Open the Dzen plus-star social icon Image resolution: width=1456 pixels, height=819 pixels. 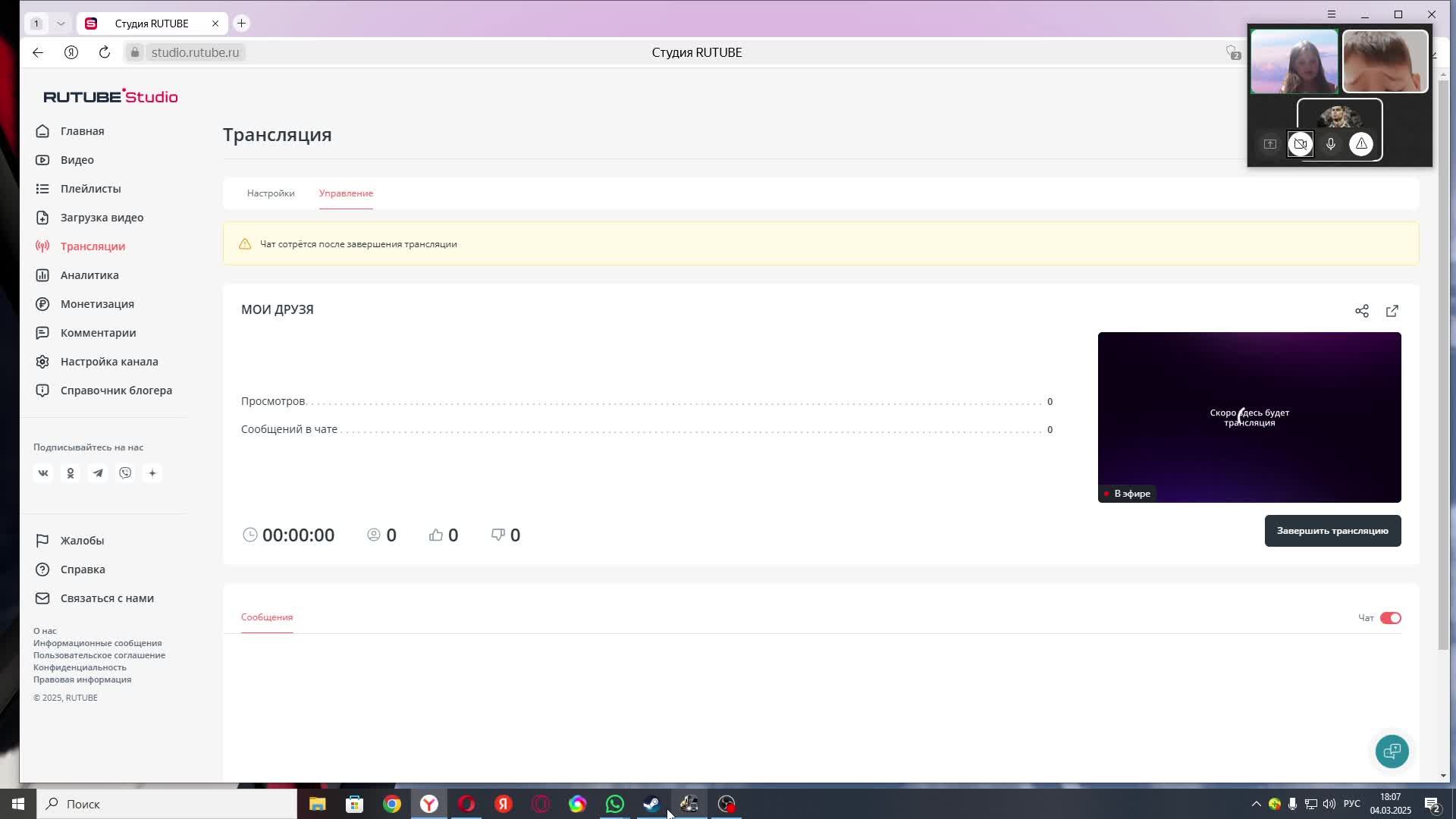pos(152,473)
